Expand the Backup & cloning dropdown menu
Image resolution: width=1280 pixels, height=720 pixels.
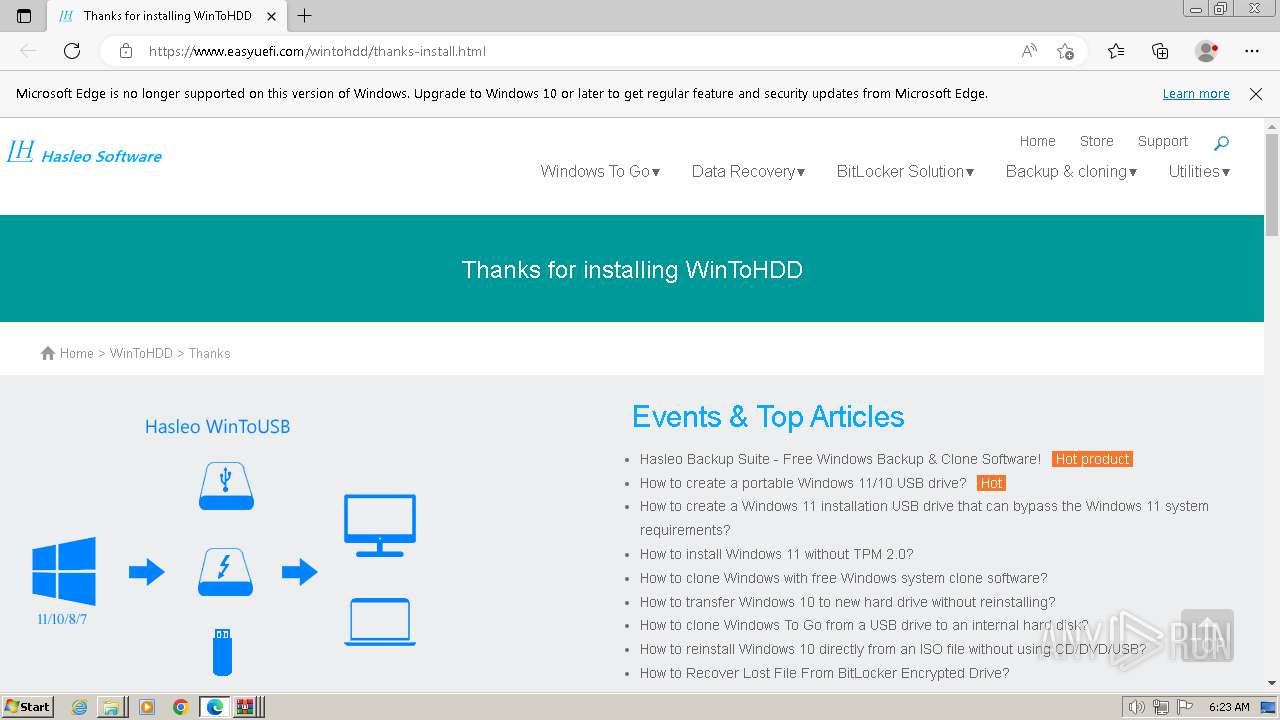click(x=1071, y=172)
